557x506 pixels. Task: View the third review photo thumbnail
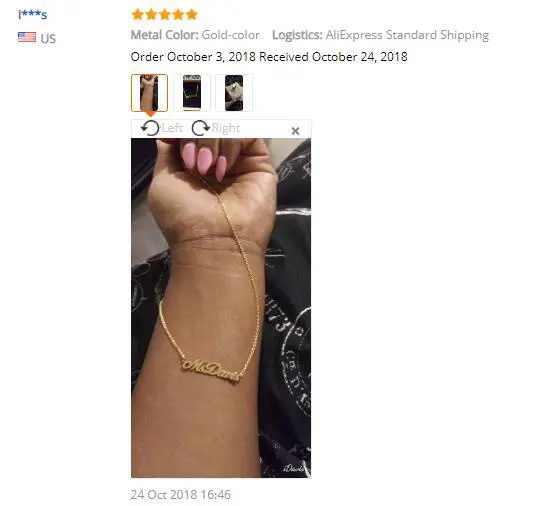234,93
